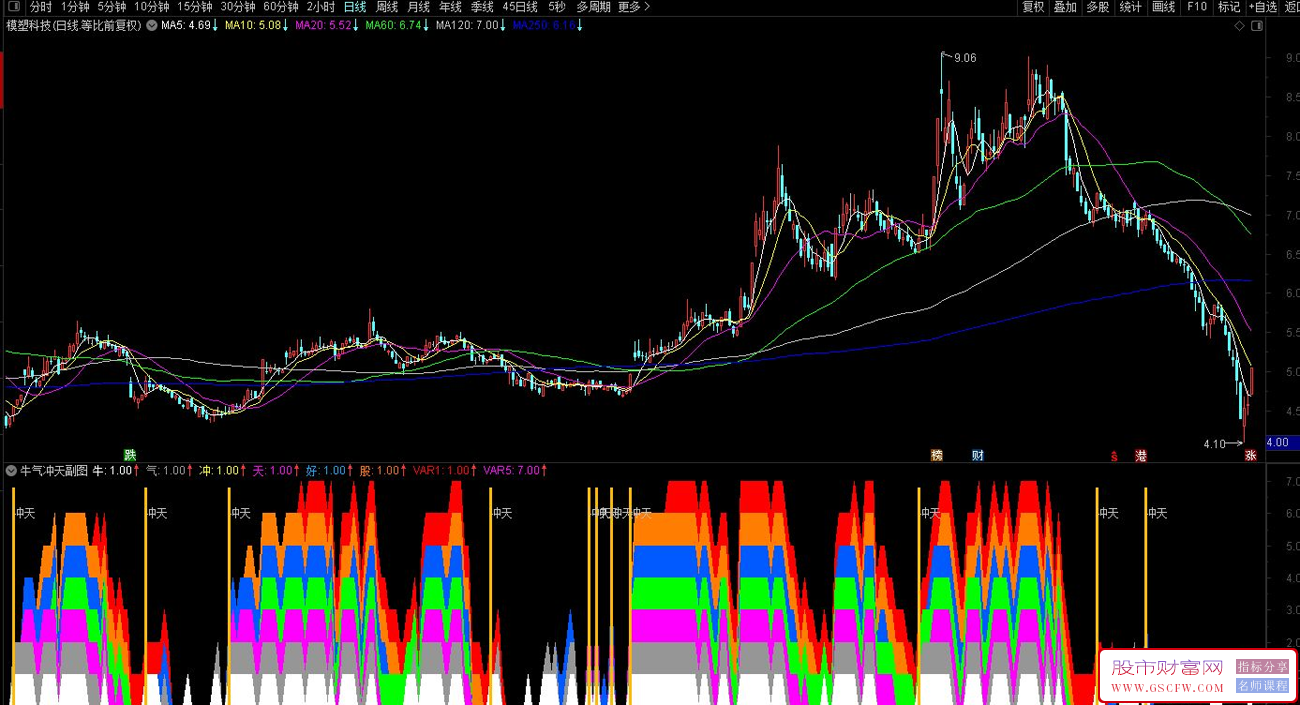Expand the 牛气冲天副图 indicator dropdown arrow
The image size is (1300, 705).
pos(11,470)
